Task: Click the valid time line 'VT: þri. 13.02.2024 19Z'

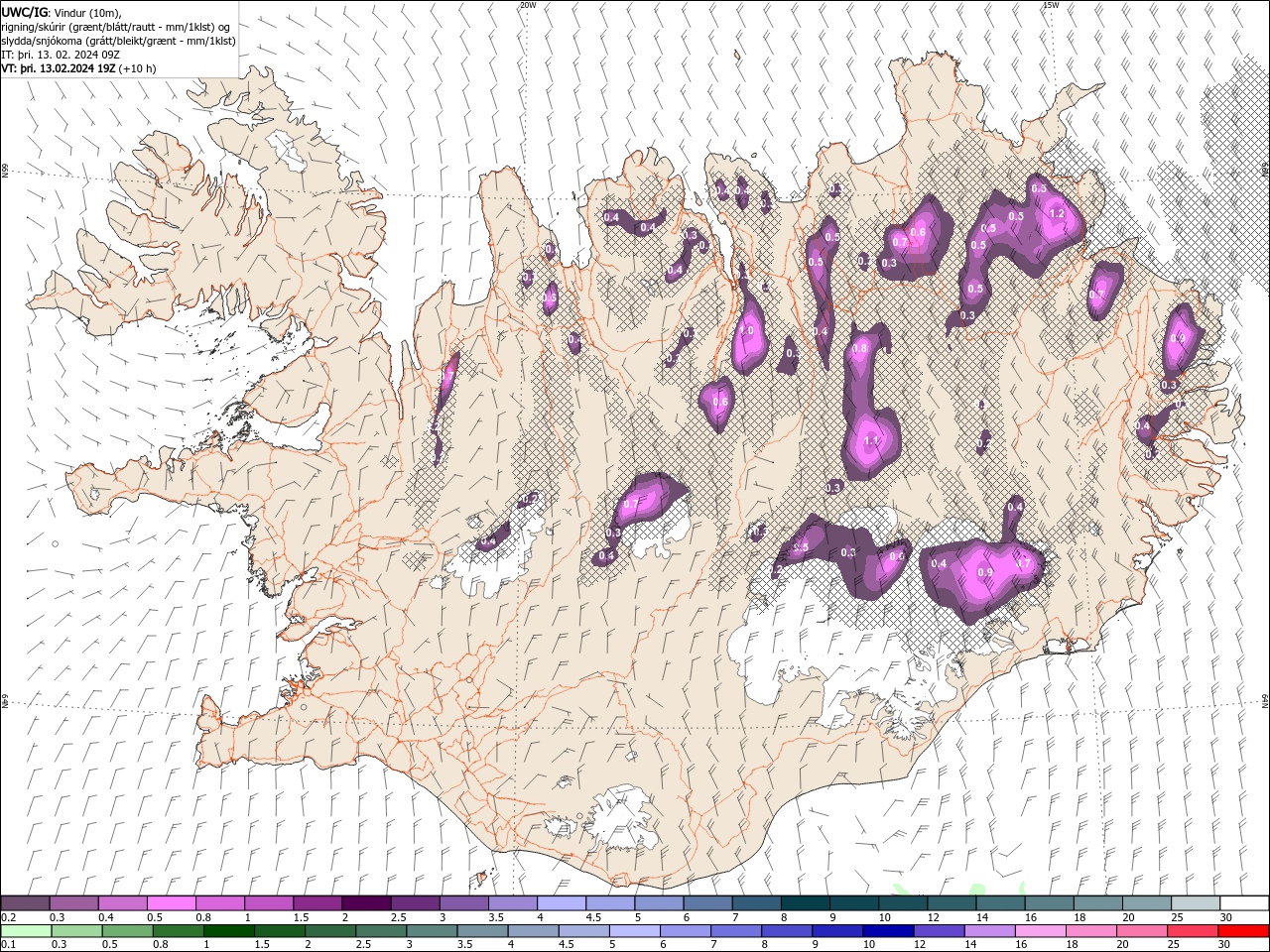Action: pos(59,68)
